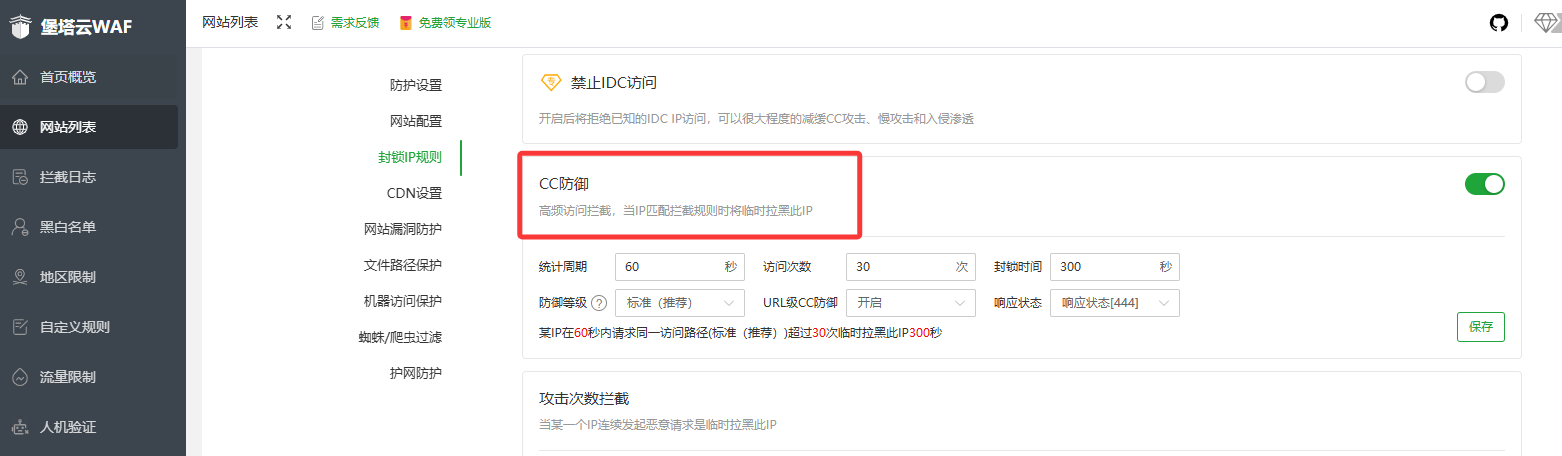Click the 首页概览 house icon in the sidebar
The width and height of the screenshot is (1562, 456).
coord(20,77)
